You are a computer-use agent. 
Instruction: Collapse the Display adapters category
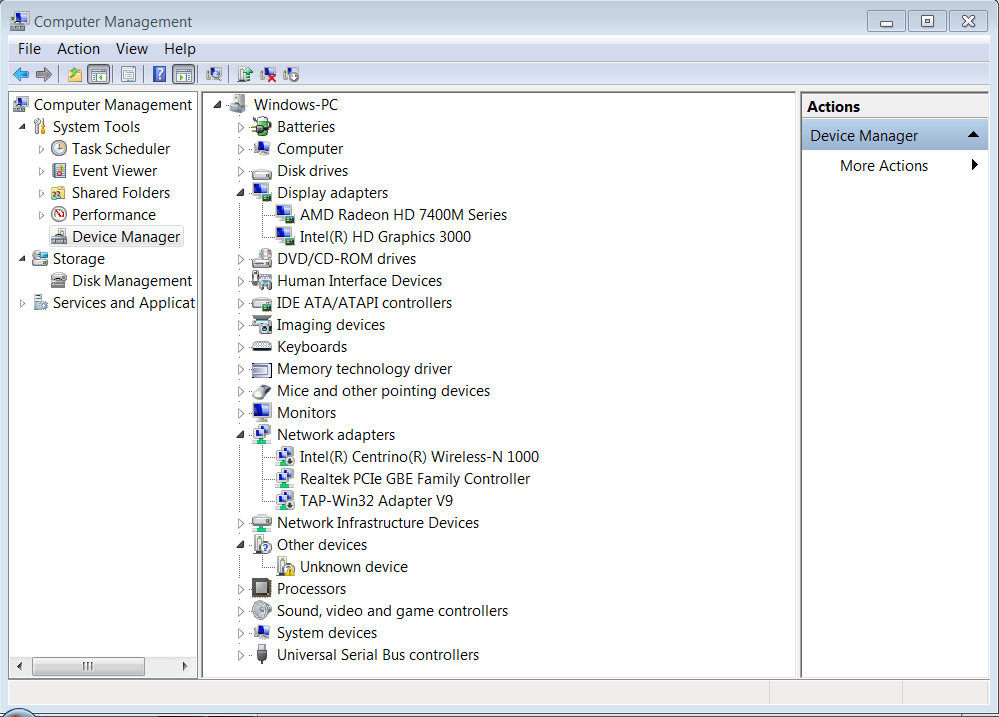pyautogui.click(x=240, y=192)
